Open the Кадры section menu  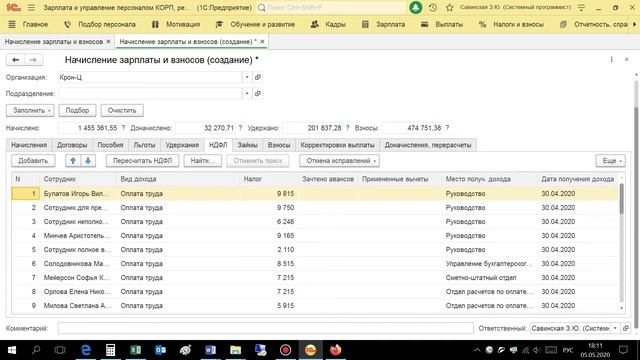tap(328, 24)
